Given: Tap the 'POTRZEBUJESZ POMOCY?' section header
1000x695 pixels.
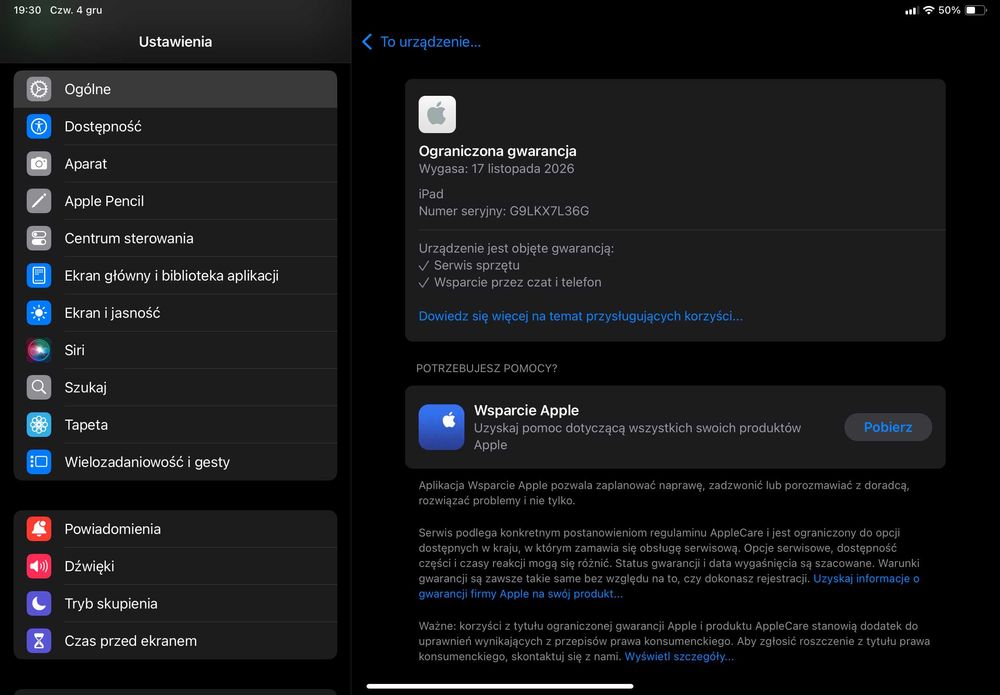Looking at the screenshot, I should click(487, 369).
